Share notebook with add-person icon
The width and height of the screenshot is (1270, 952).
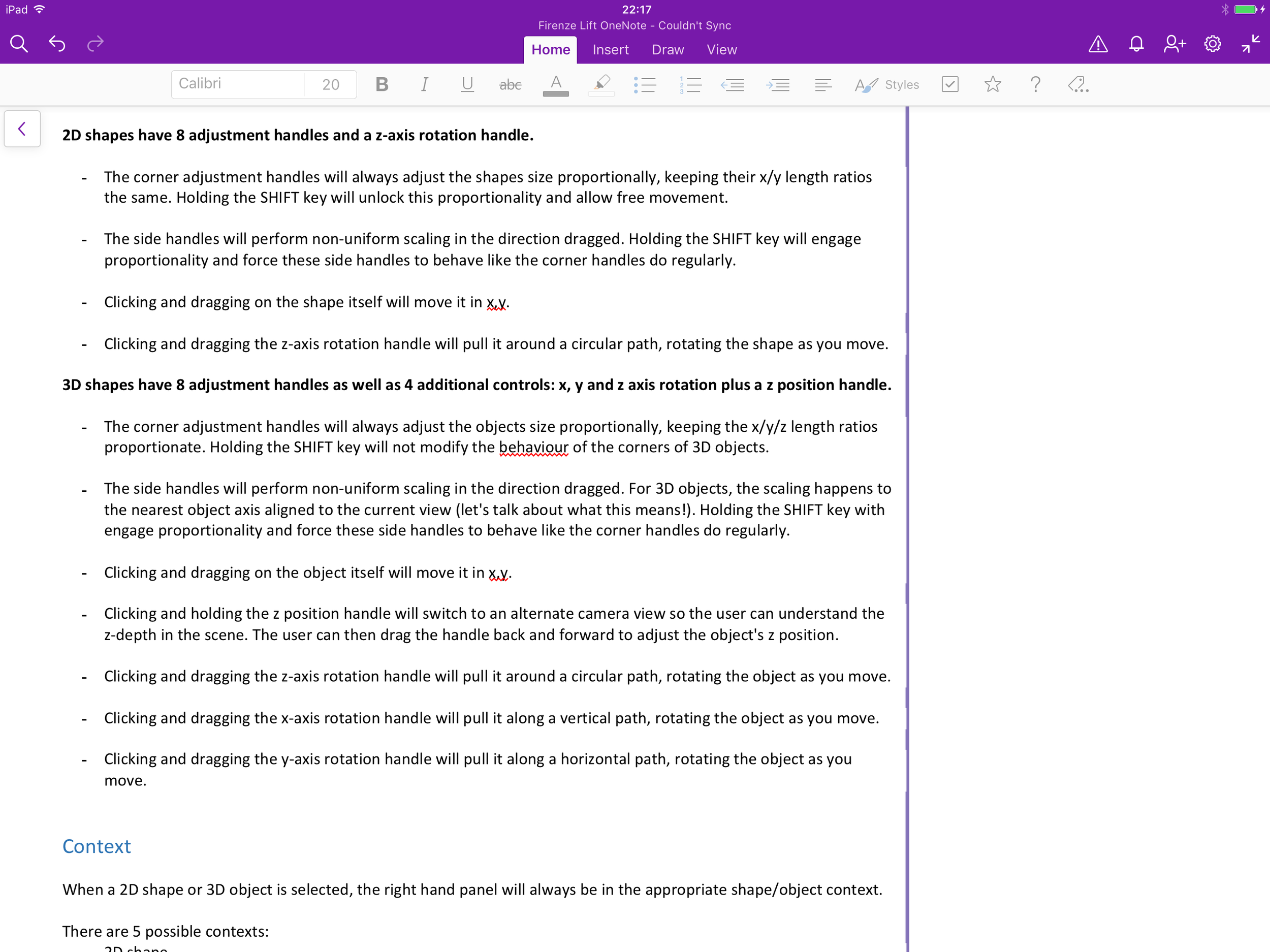[x=1174, y=44]
